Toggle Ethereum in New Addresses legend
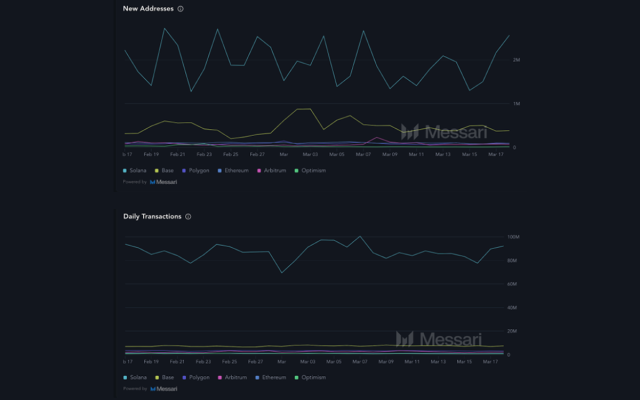 click(236, 171)
